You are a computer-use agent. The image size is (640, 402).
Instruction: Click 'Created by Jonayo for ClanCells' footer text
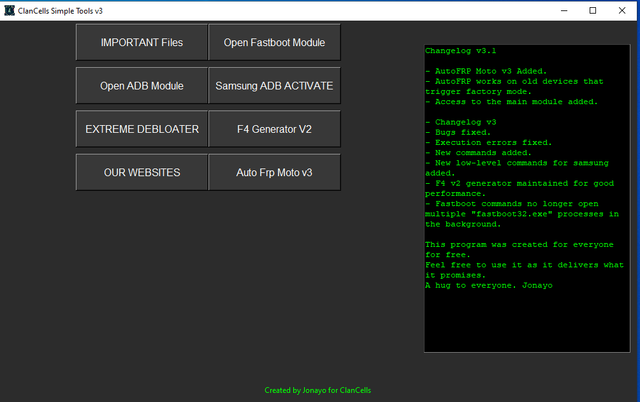(318, 391)
